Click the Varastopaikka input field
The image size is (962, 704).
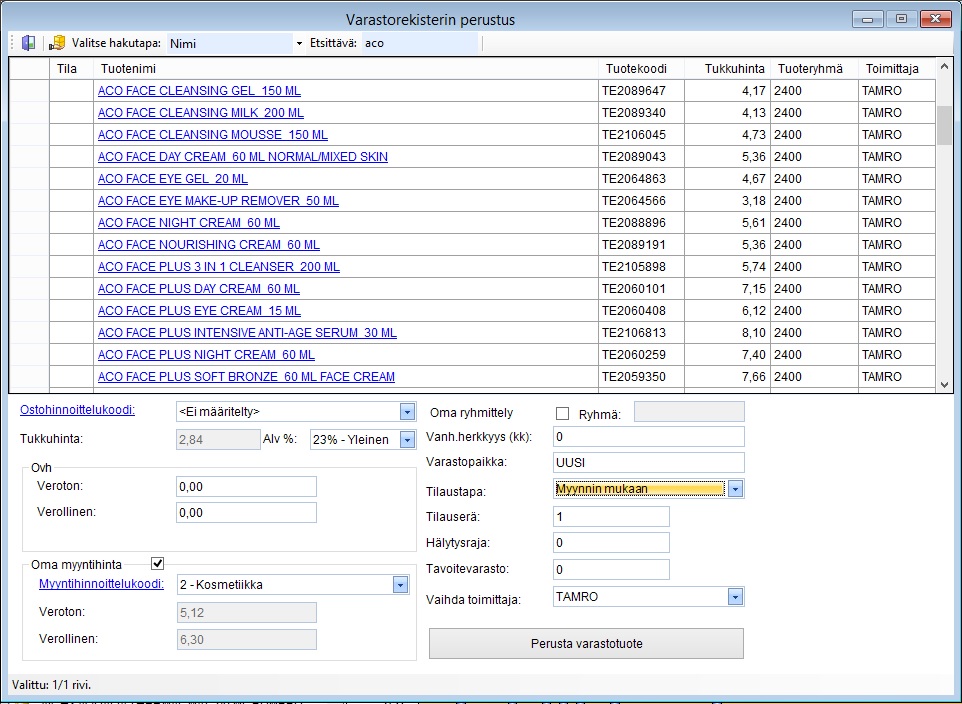648,462
